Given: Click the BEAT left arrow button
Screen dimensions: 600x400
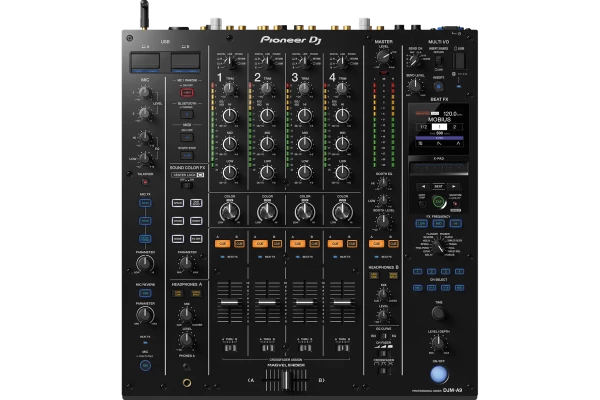Looking at the screenshot, I should point(423,186).
